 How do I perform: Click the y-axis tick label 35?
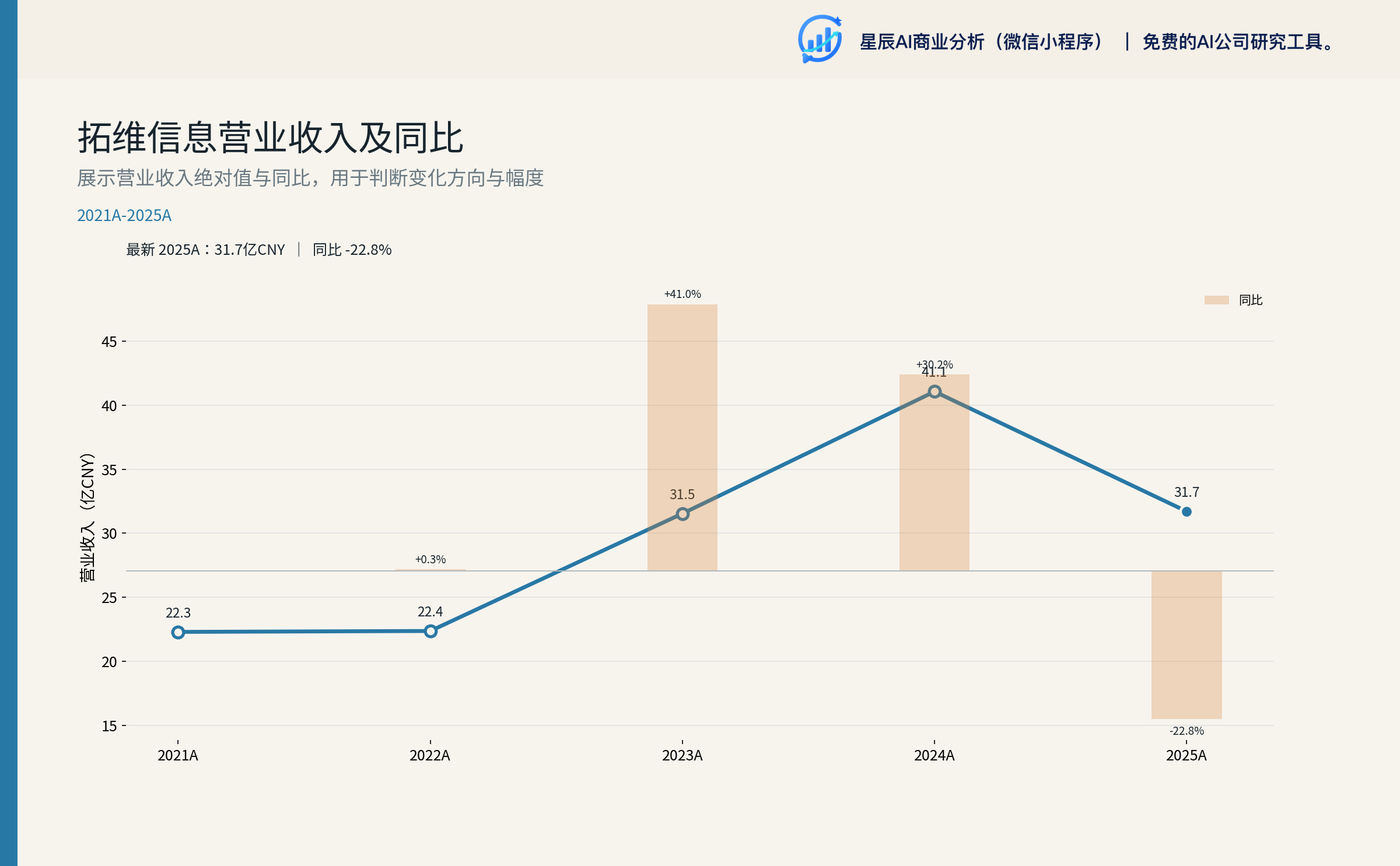pos(109,470)
